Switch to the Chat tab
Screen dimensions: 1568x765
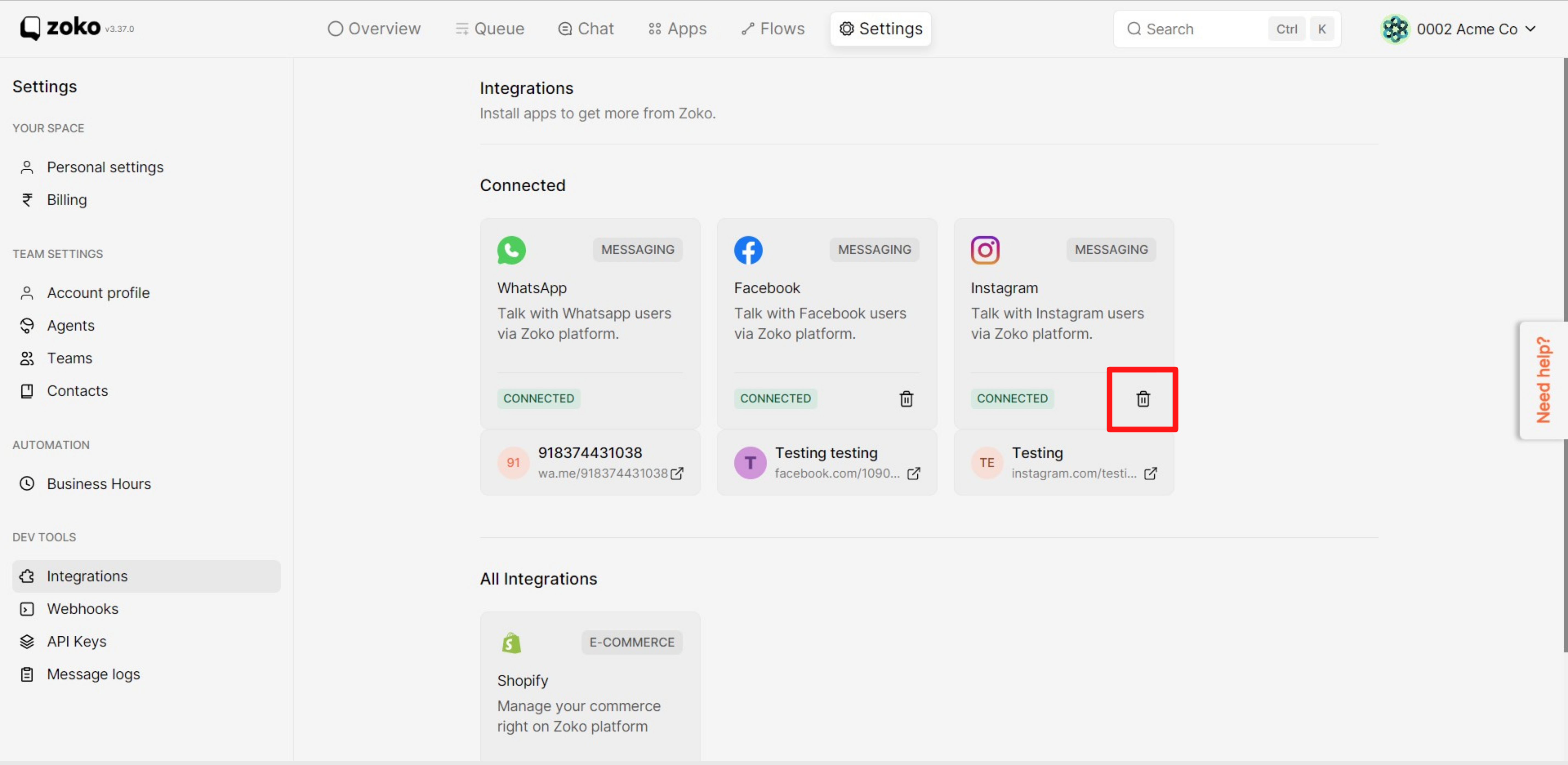pos(586,29)
